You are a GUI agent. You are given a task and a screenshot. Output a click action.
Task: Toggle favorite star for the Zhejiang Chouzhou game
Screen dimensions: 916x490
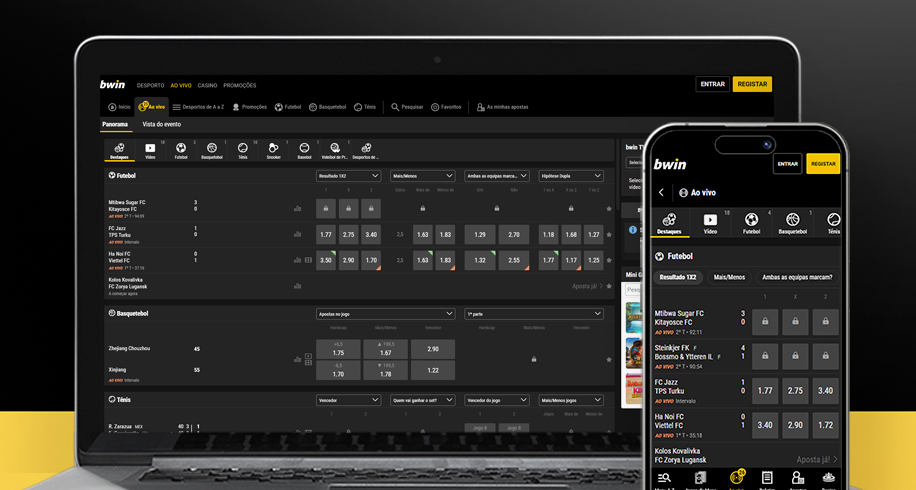coord(608,359)
